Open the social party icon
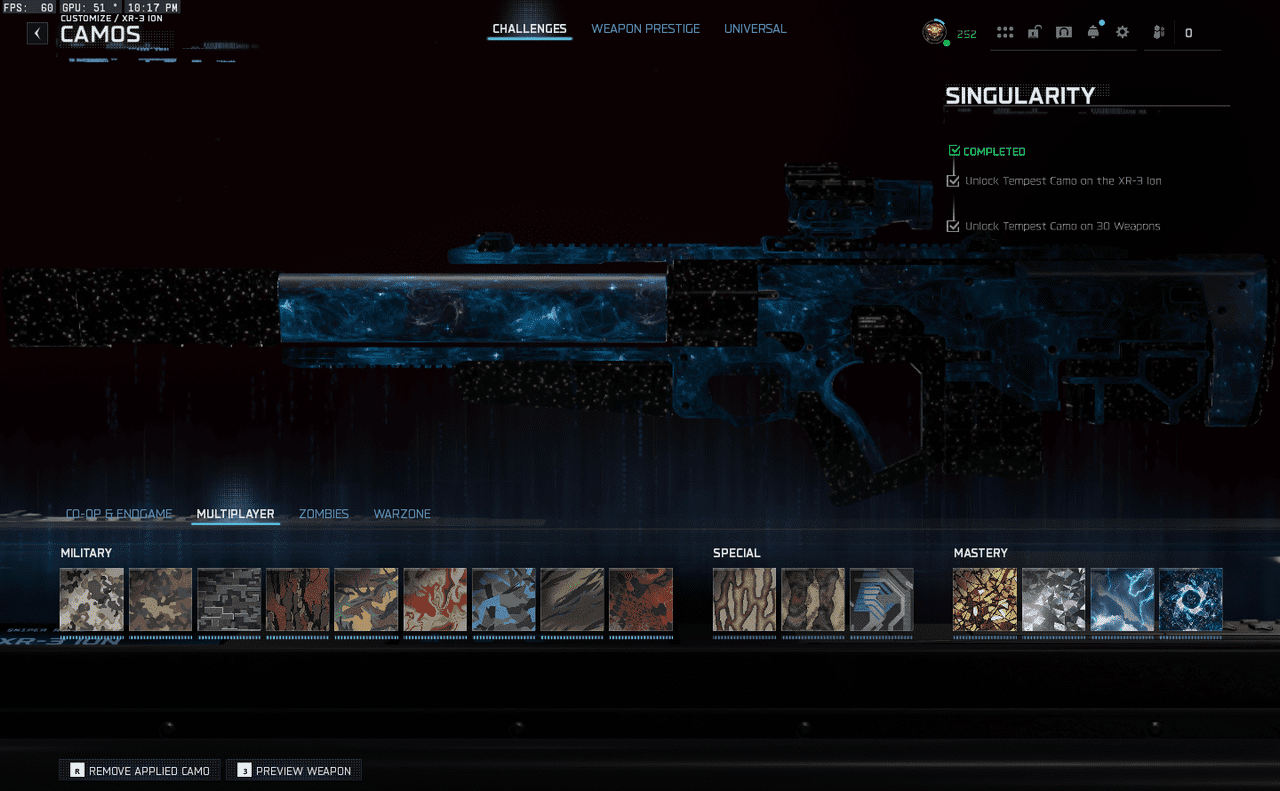 (x=1158, y=33)
